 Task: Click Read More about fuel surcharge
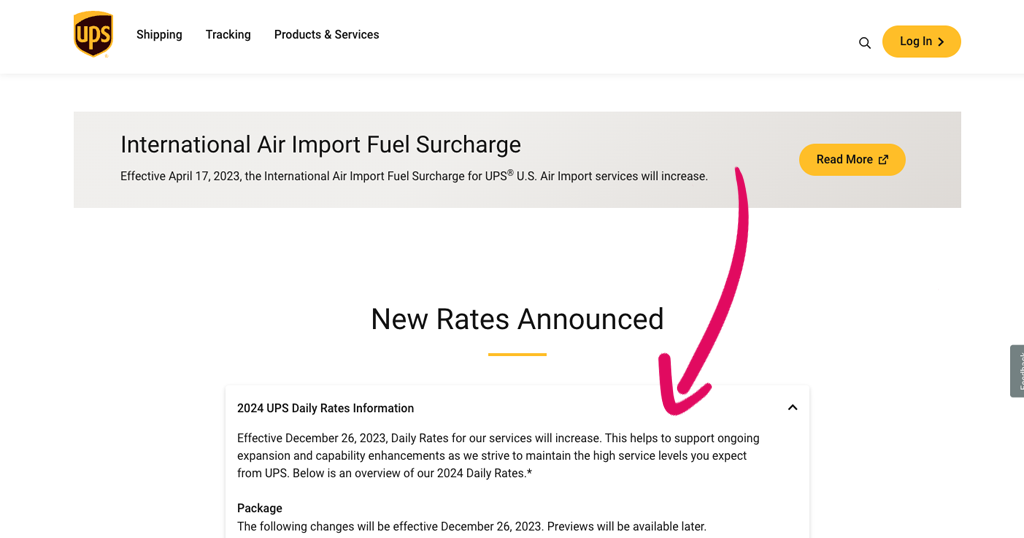pos(852,159)
